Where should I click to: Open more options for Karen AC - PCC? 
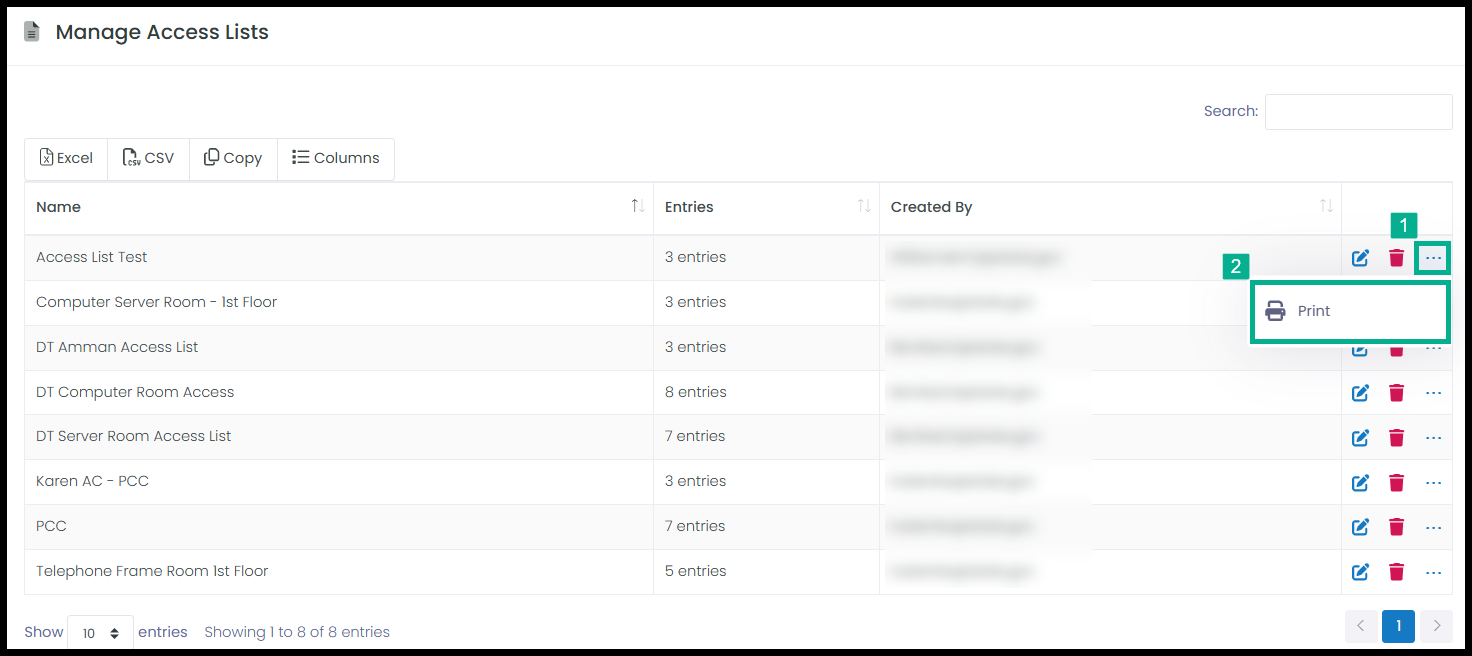1433,483
